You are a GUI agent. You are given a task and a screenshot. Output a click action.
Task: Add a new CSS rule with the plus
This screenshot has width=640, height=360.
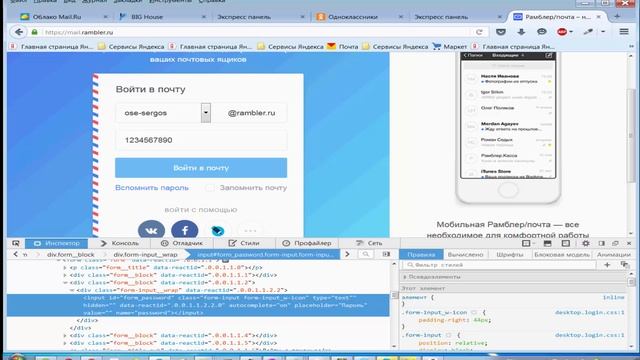click(x=607, y=265)
